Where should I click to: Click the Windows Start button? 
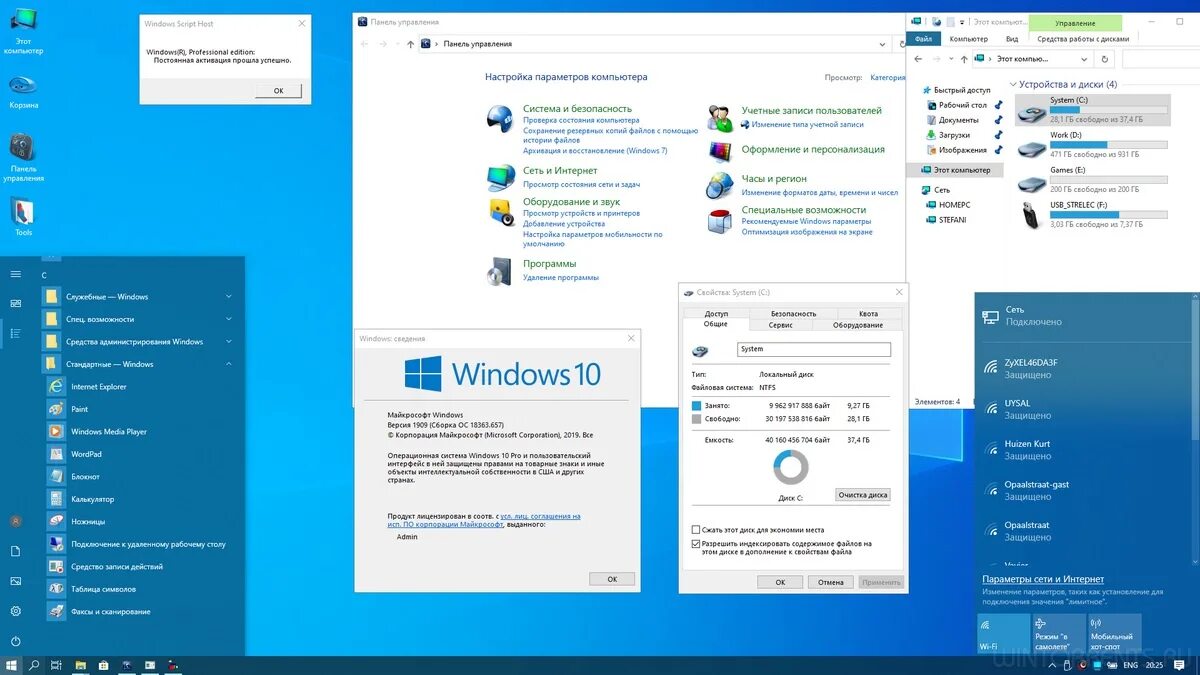click(x=11, y=665)
